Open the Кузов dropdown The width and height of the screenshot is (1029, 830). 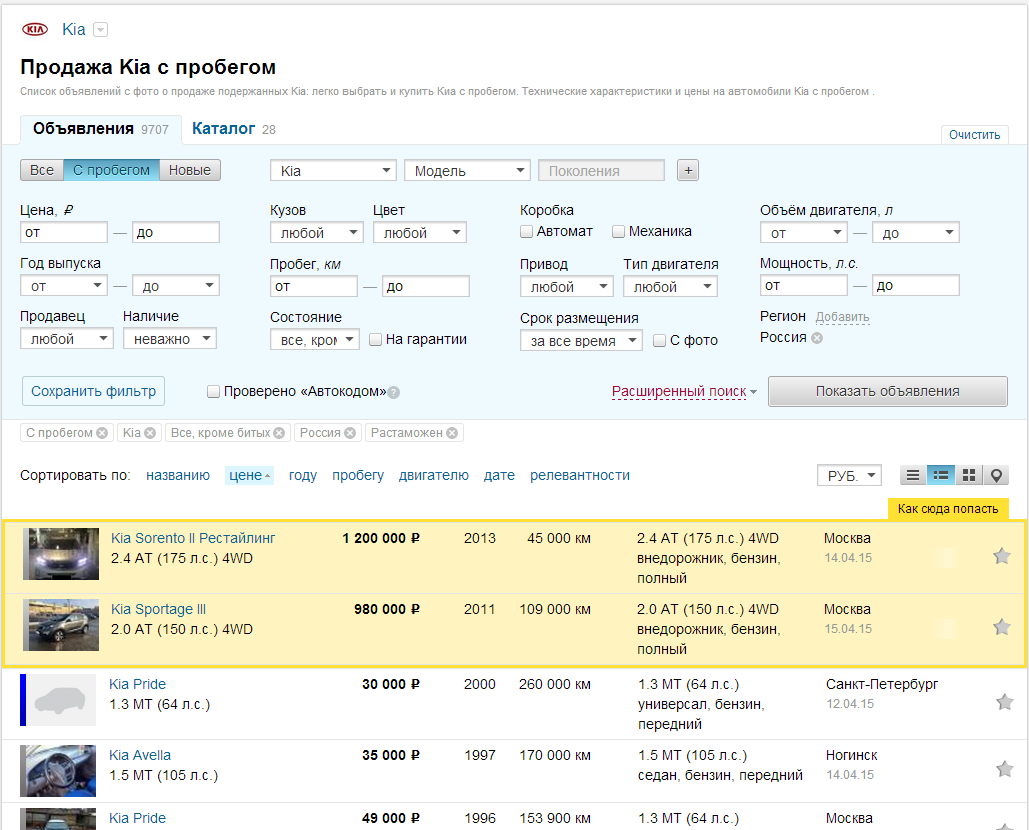tap(316, 233)
